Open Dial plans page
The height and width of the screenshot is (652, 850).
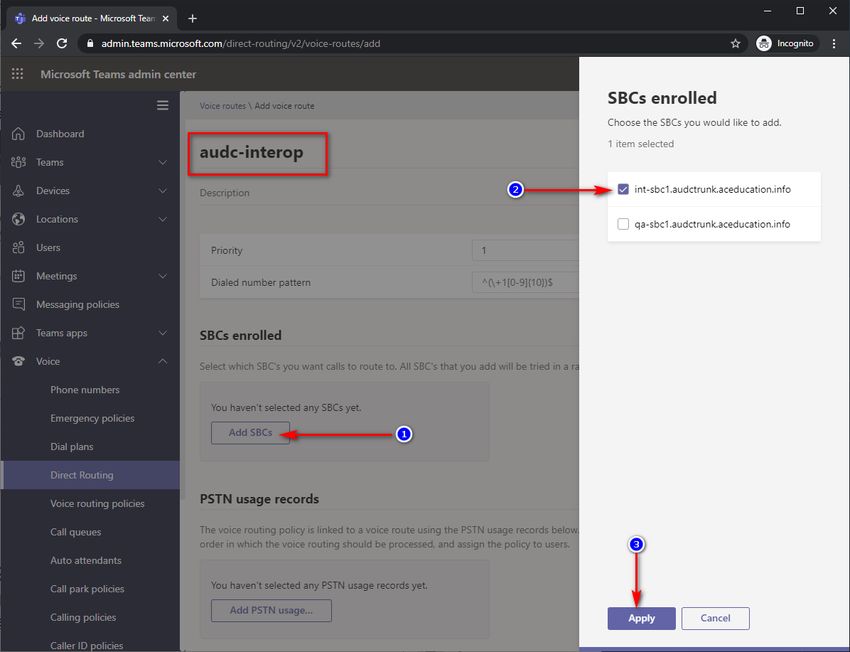72,447
